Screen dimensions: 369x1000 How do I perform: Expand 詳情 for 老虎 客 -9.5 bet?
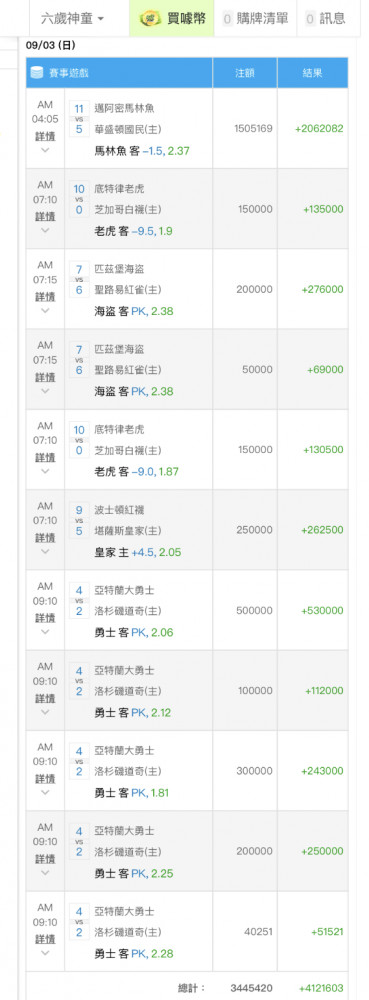coord(45,216)
